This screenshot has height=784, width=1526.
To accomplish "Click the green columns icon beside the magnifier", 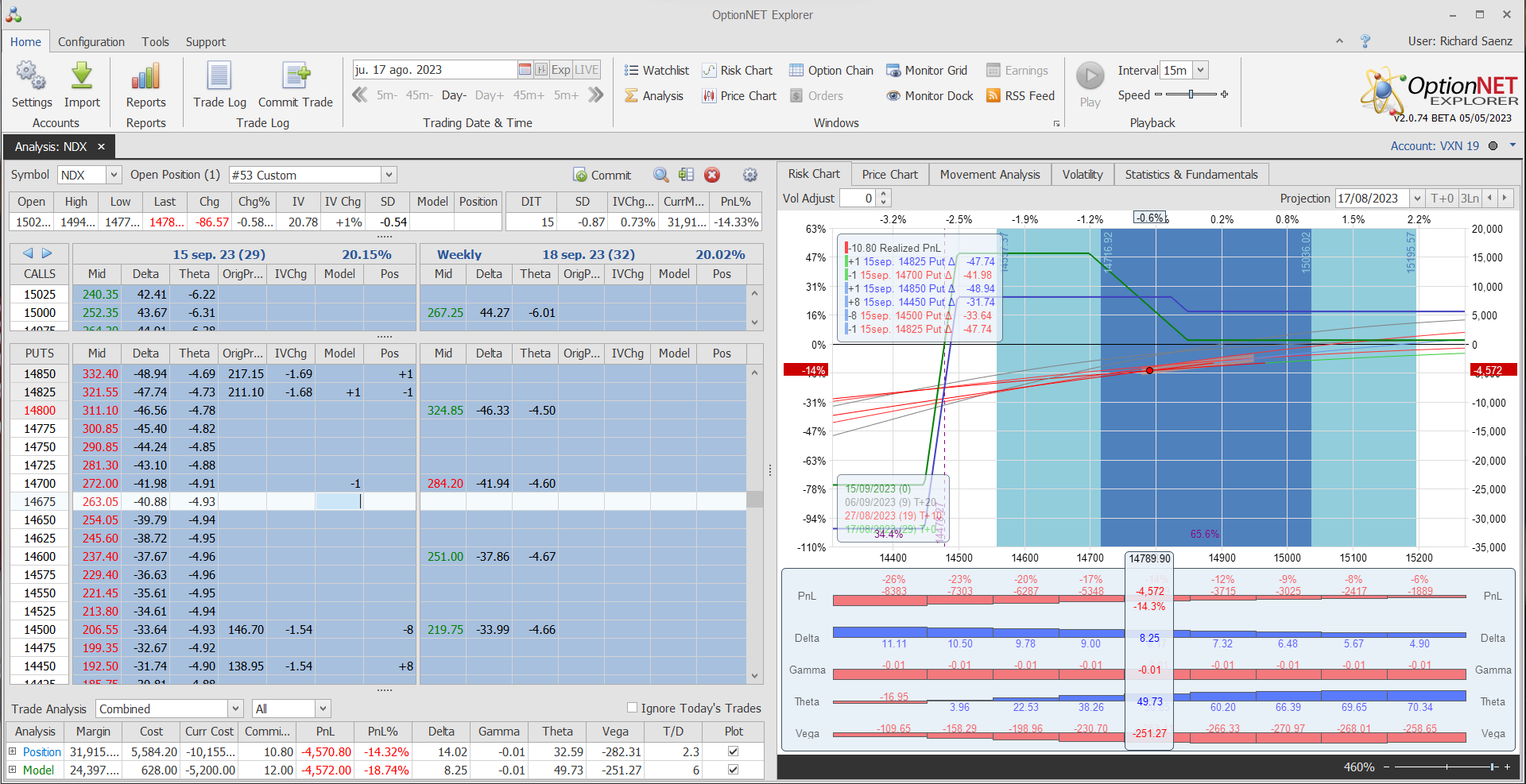I will click(687, 175).
